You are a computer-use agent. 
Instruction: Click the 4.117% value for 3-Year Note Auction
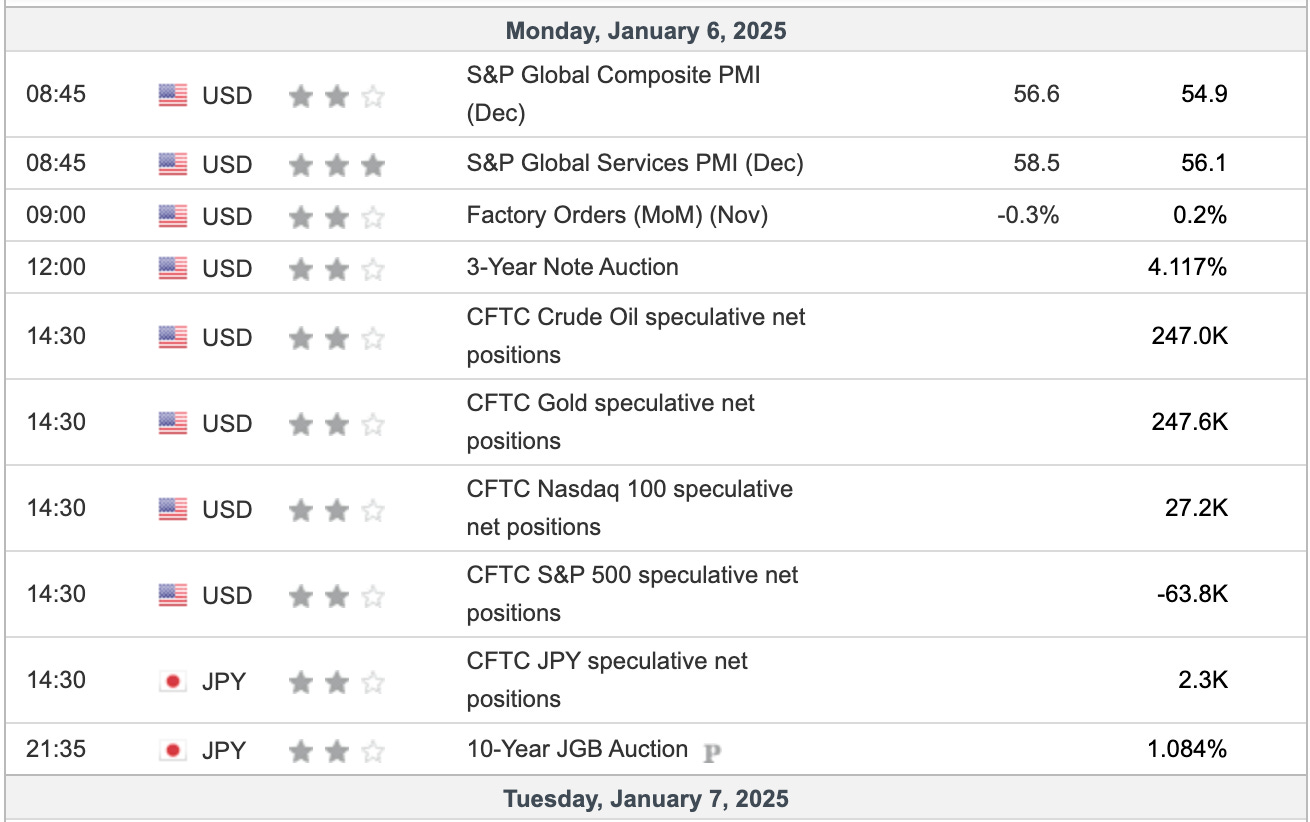click(x=1187, y=267)
